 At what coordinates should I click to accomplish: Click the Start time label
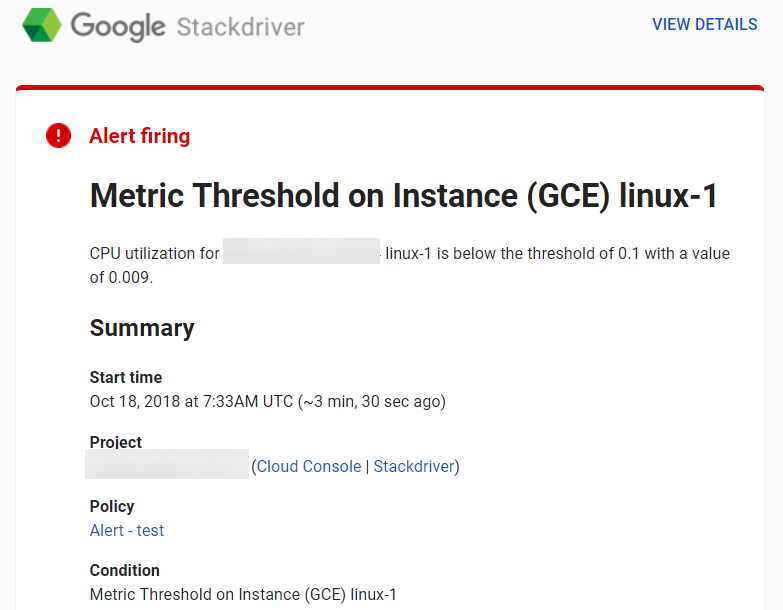(x=126, y=377)
